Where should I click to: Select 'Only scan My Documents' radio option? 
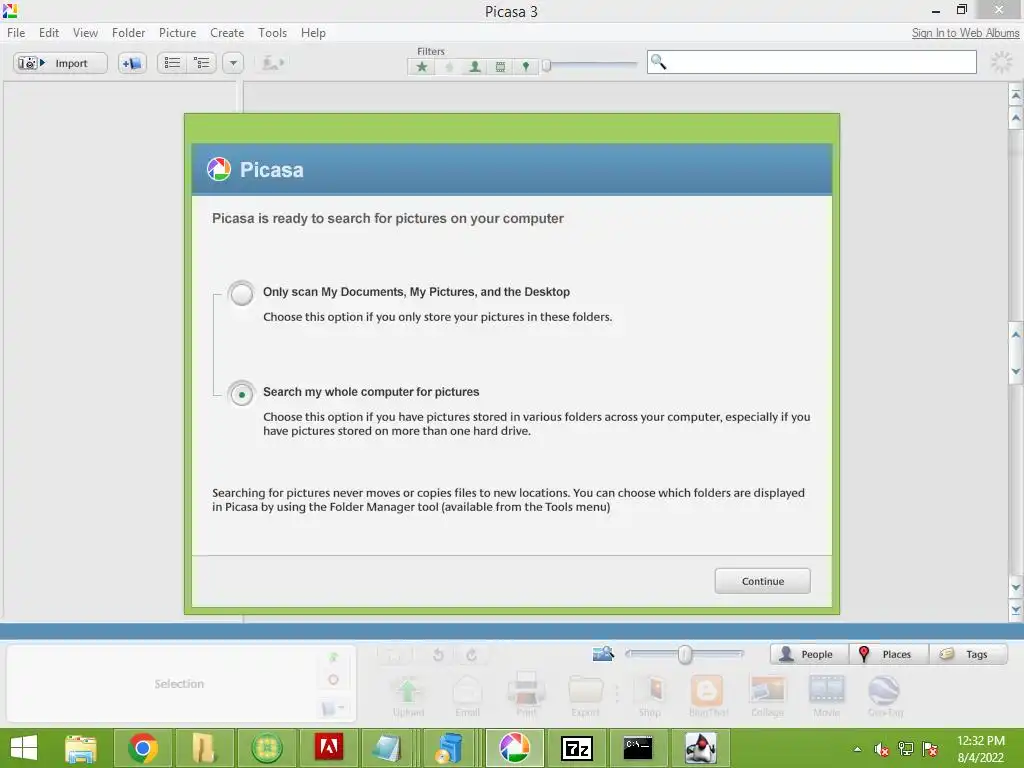(x=241, y=293)
